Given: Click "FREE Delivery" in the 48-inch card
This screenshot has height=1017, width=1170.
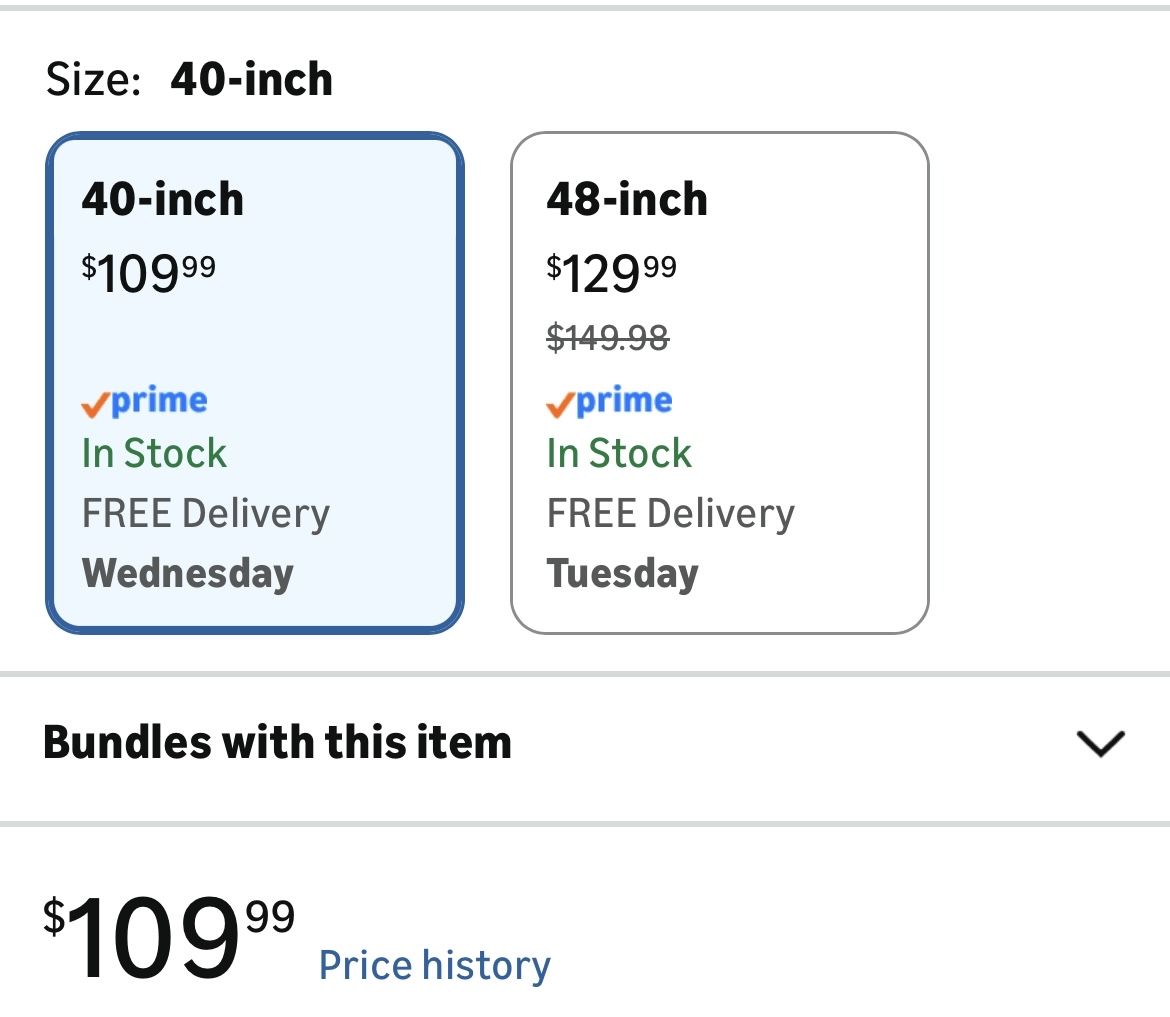Looking at the screenshot, I should coord(671,514).
